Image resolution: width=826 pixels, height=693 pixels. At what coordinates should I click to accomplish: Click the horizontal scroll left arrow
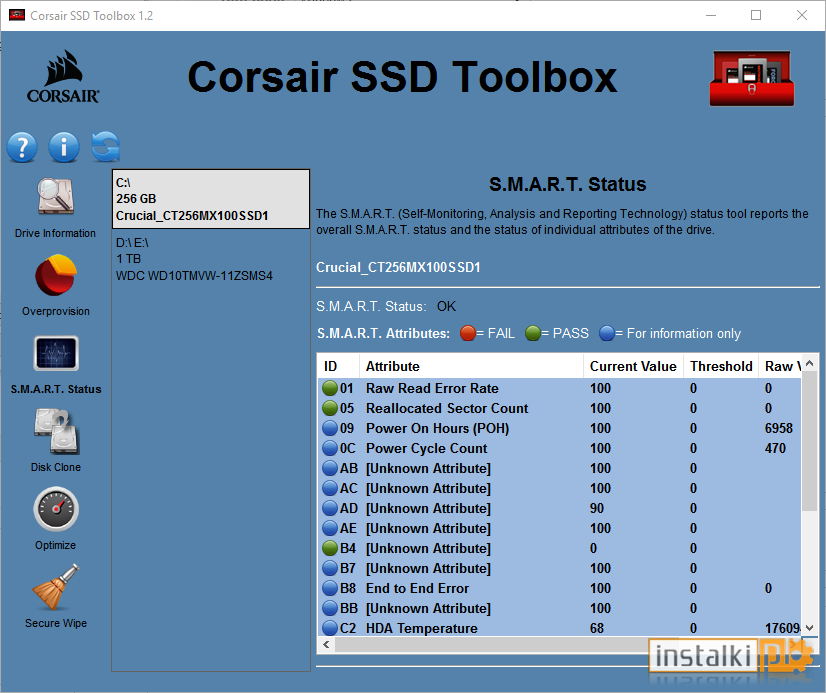[x=327, y=645]
